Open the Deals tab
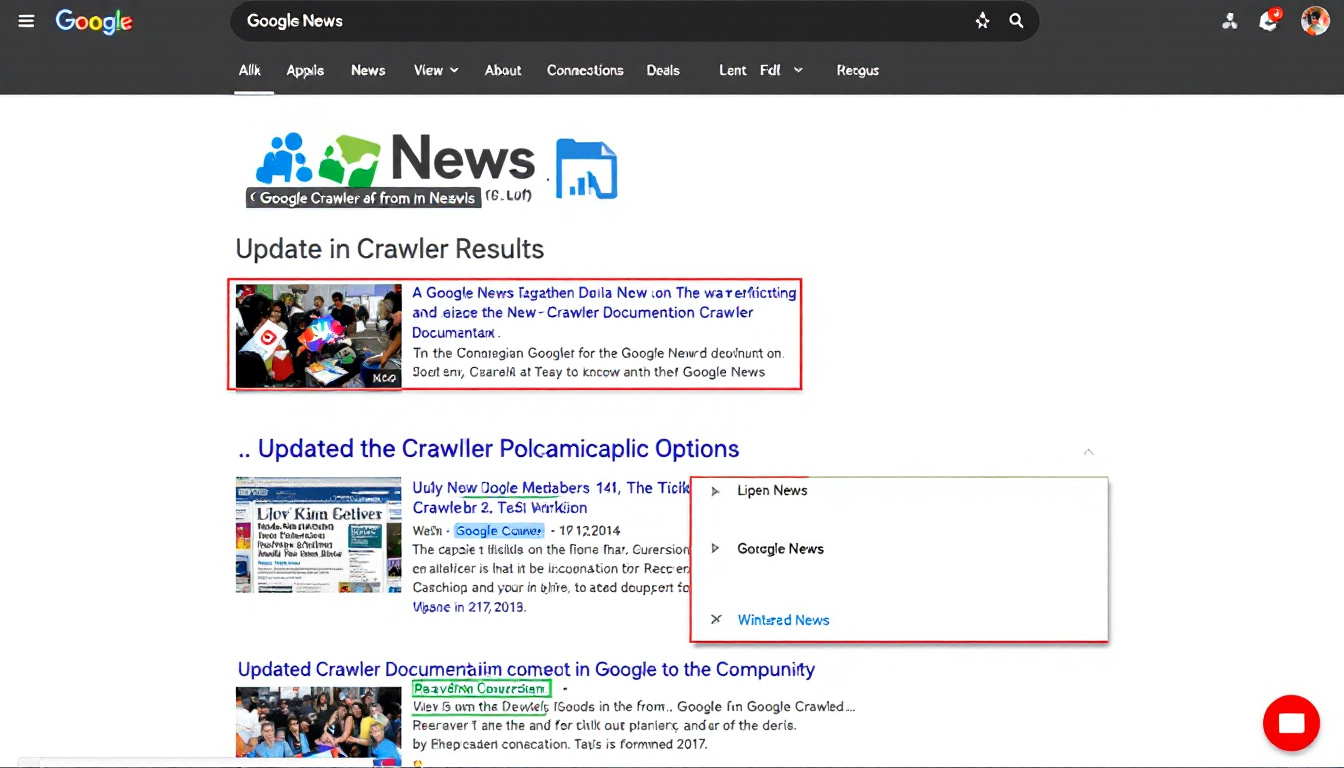The height and width of the screenshot is (768, 1344). [663, 70]
